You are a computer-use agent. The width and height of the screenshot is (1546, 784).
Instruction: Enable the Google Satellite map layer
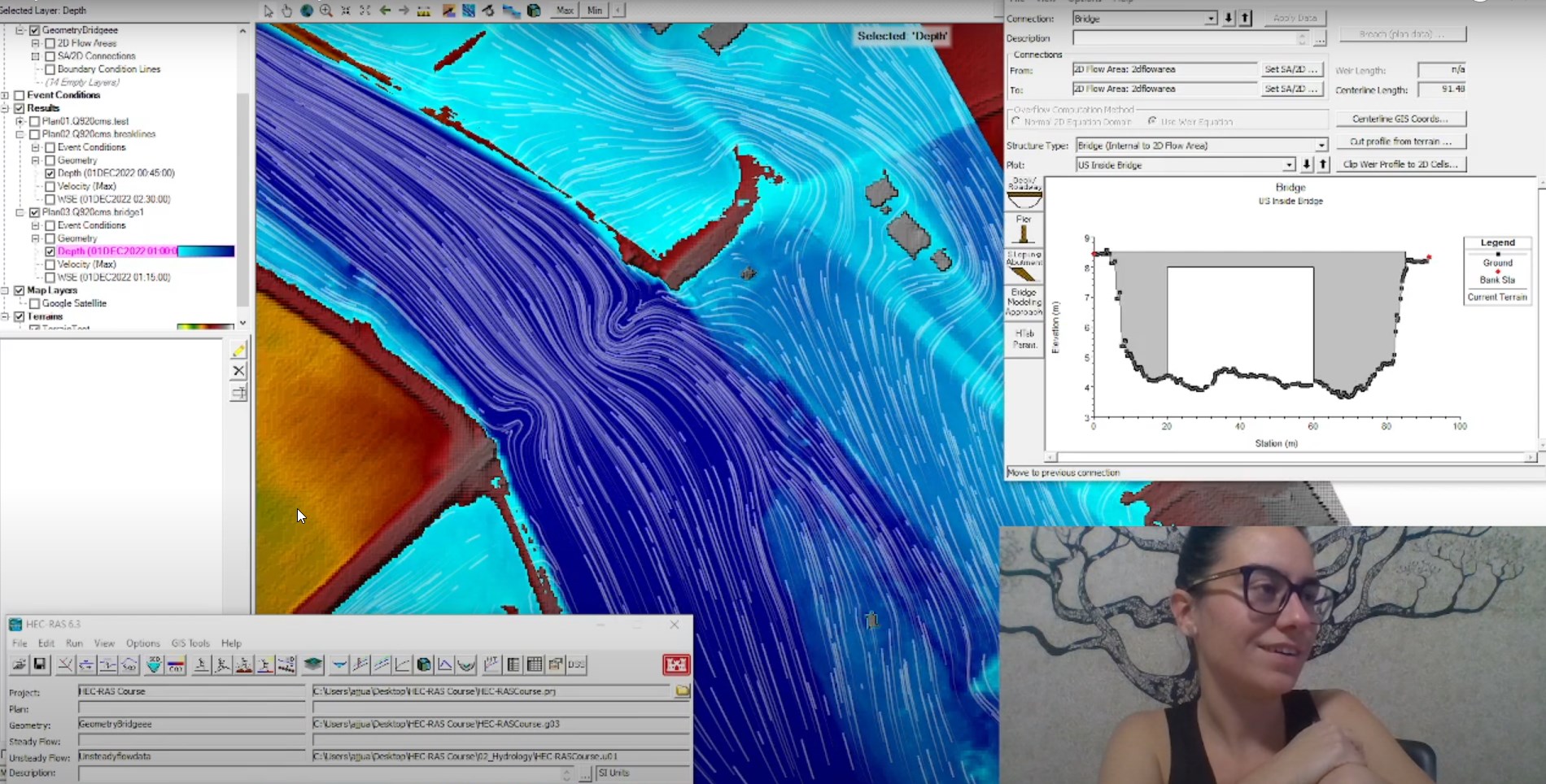[34, 303]
